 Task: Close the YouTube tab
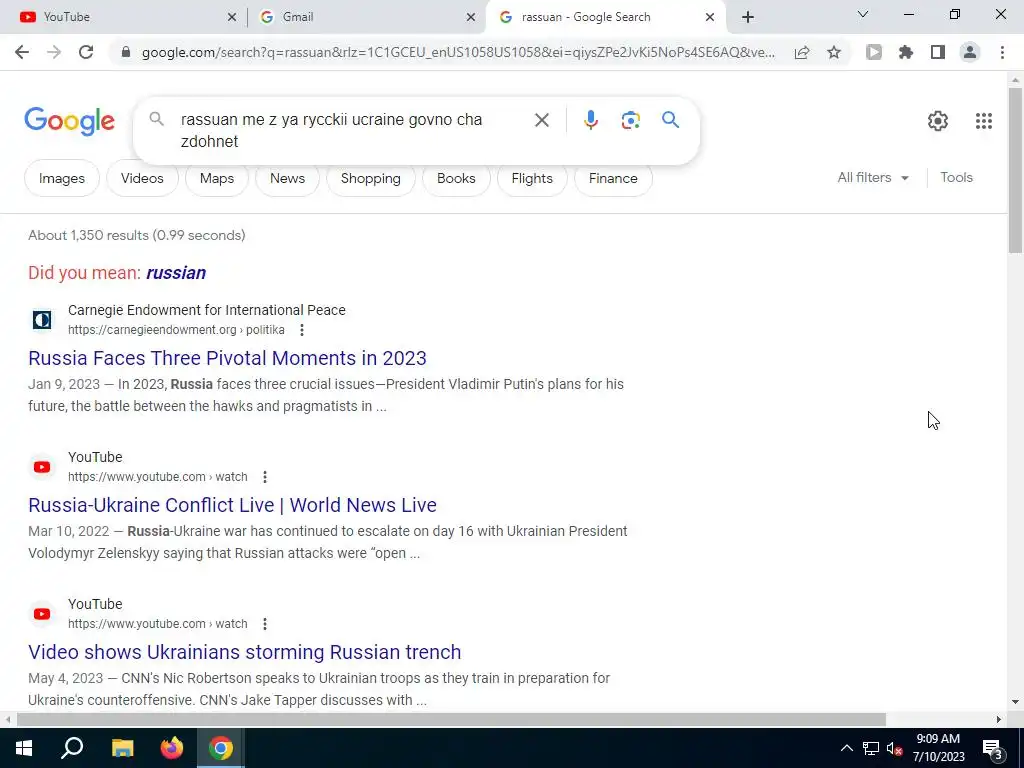pyautogui.click(x=232, y=18)
